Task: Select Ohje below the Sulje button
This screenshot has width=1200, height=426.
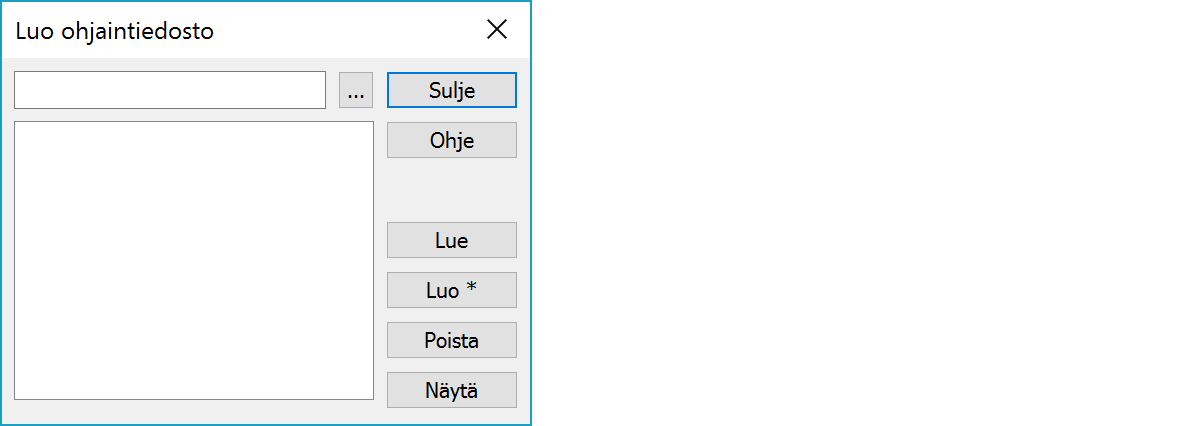Action: pos(451,140)
